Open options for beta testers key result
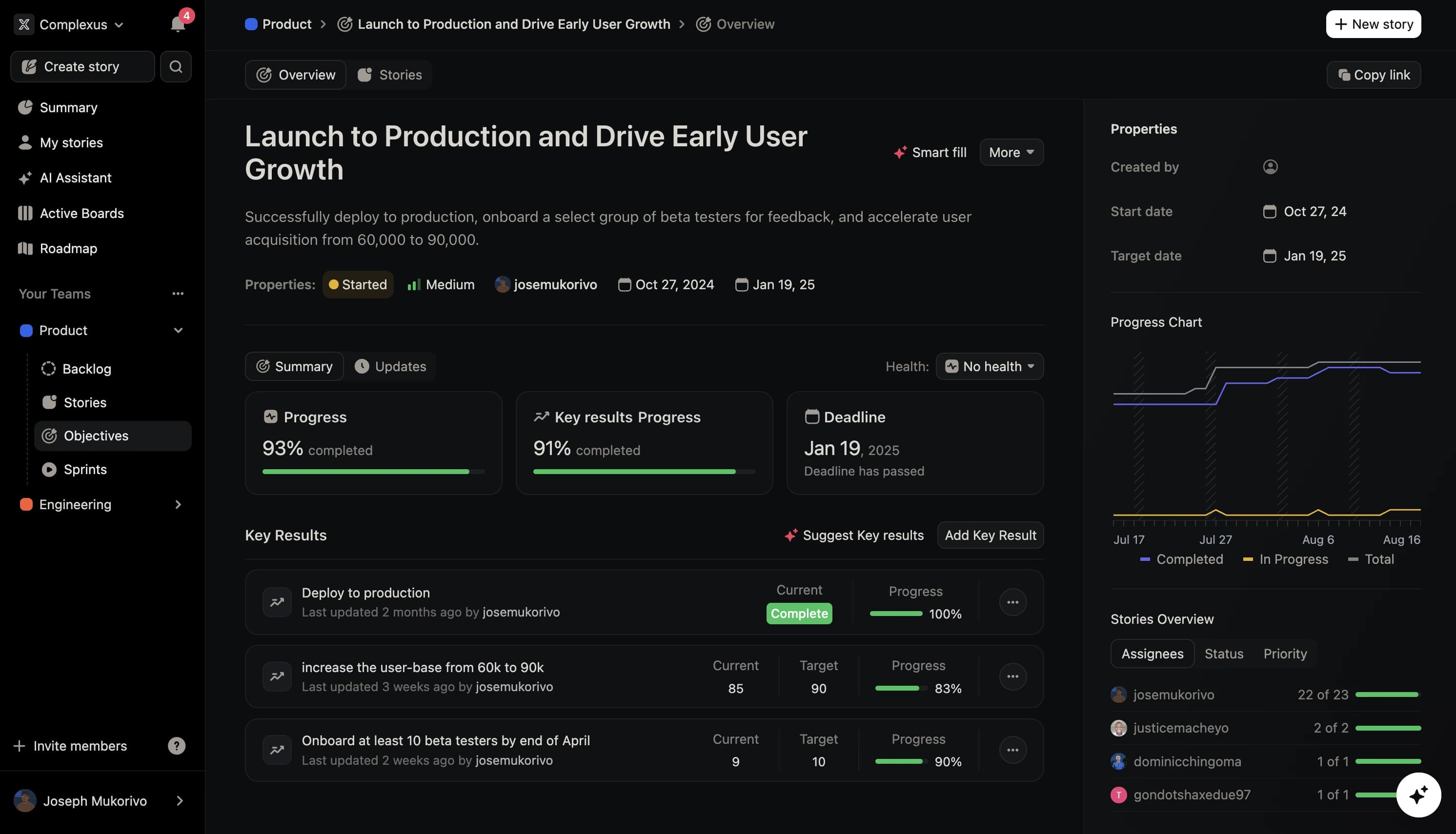 (x=1012, y=750)
